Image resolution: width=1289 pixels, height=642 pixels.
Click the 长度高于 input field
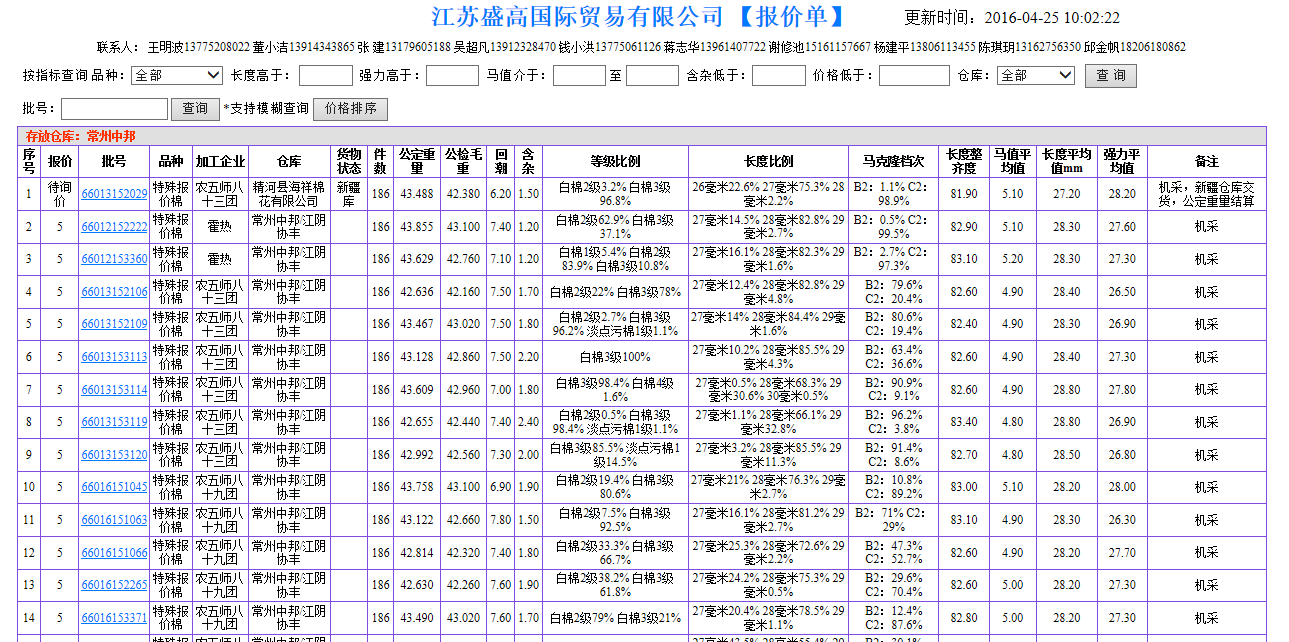coord(325,76)
